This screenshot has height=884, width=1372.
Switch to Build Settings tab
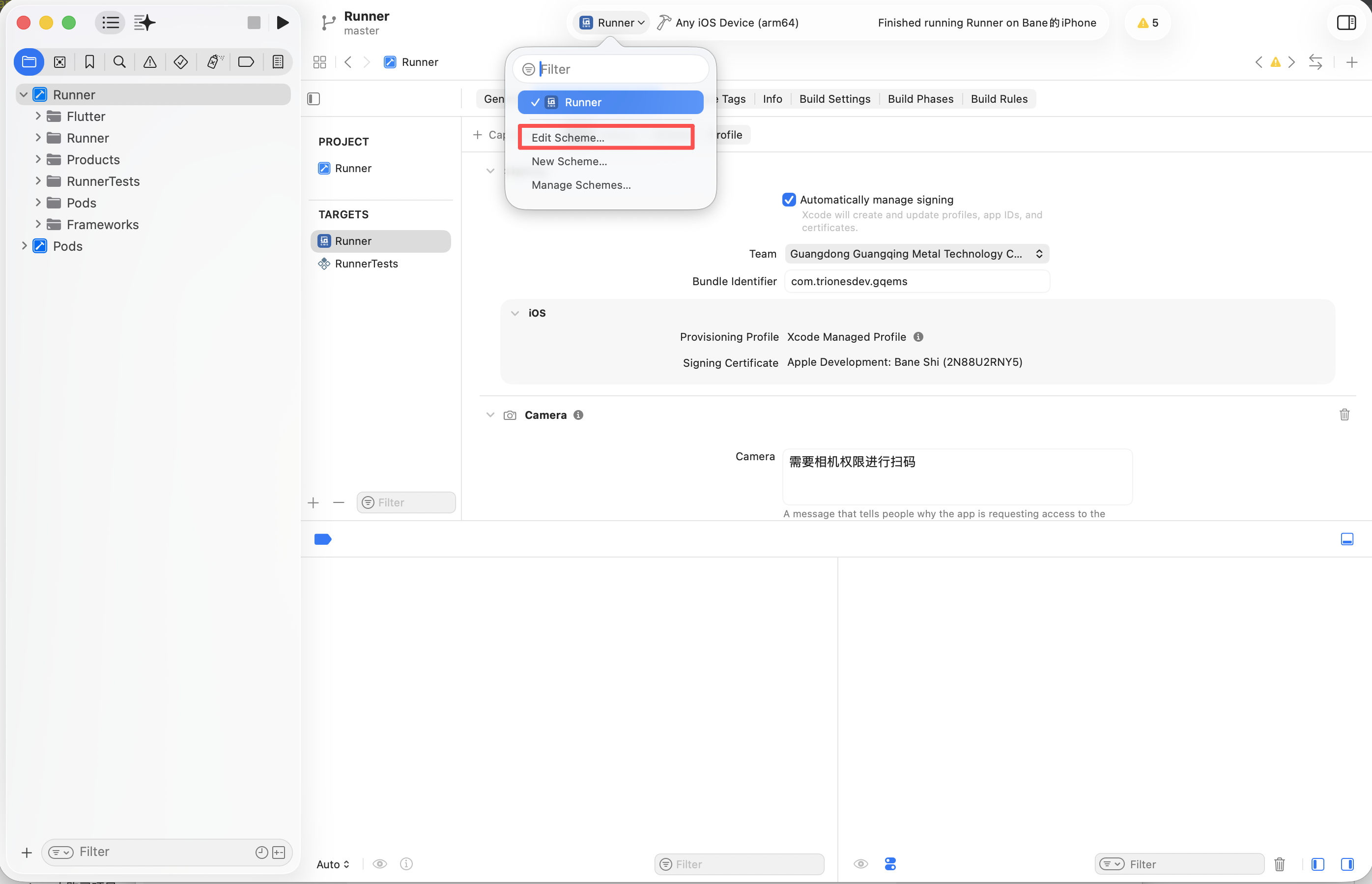[x=834, y=99]
